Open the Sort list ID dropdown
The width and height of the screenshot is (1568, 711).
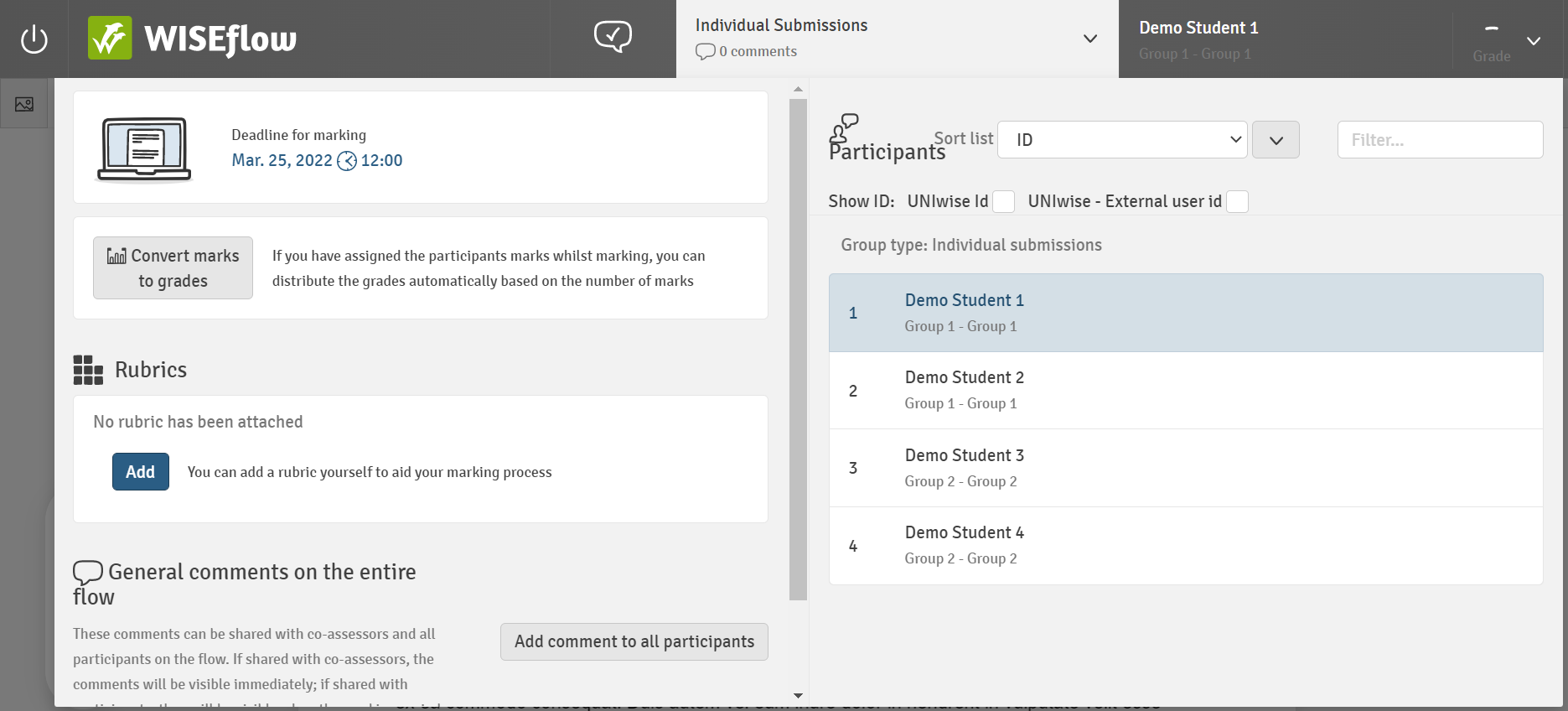[x=1122, y=140]
